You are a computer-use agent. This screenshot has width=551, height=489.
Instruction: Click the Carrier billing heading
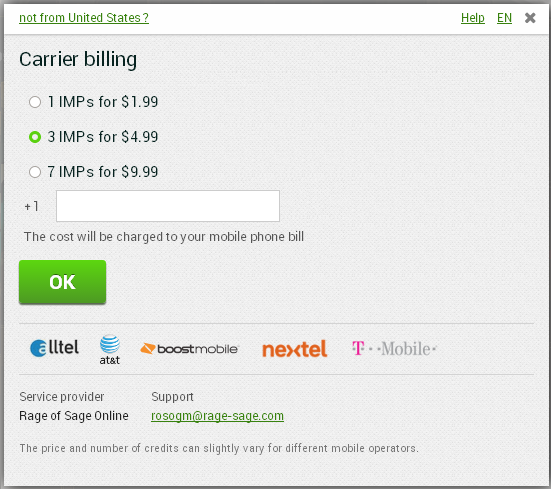click(x=78, y=59)
